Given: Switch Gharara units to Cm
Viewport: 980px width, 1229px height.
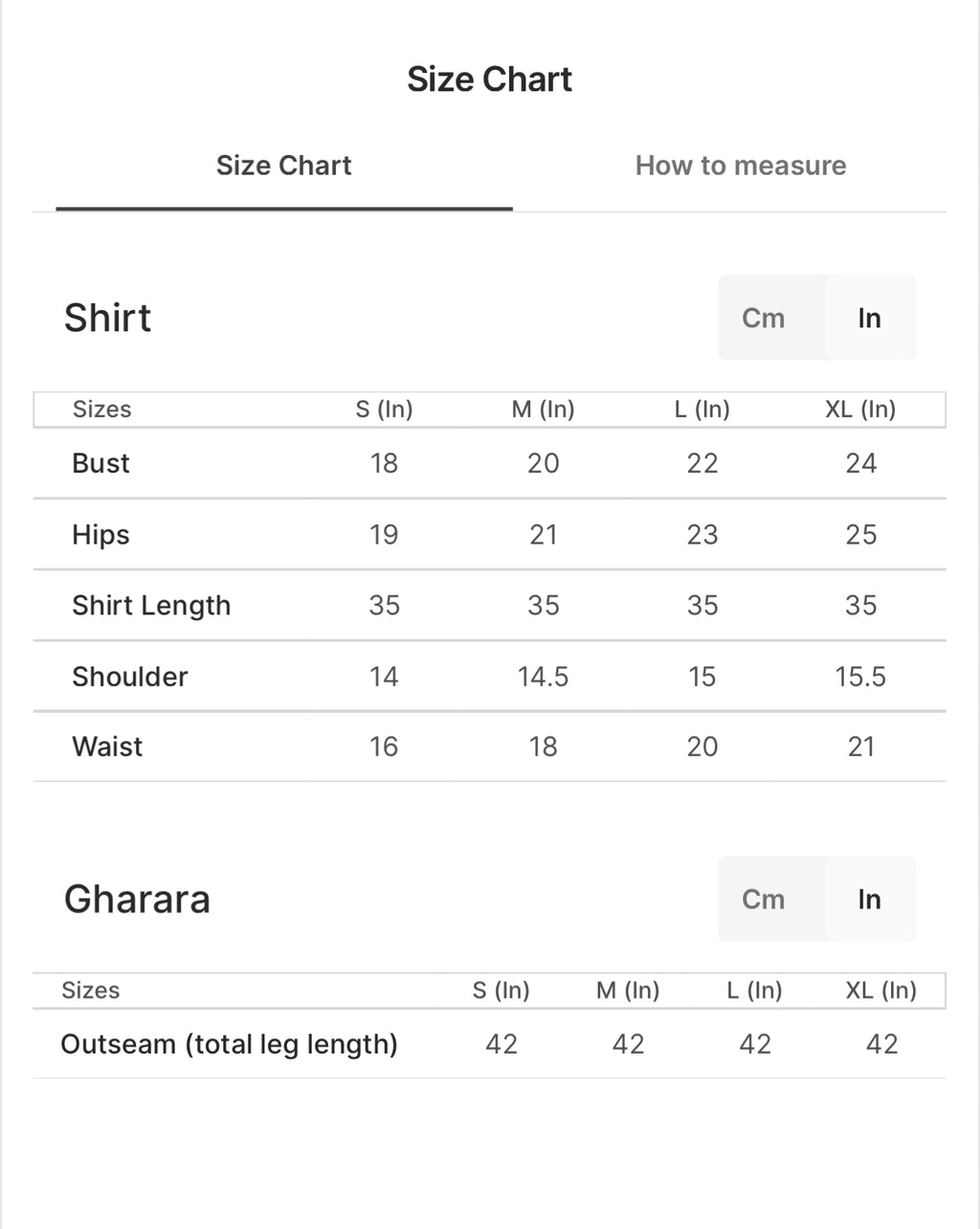Looking at the screenshot, I should tap(764, 899).
